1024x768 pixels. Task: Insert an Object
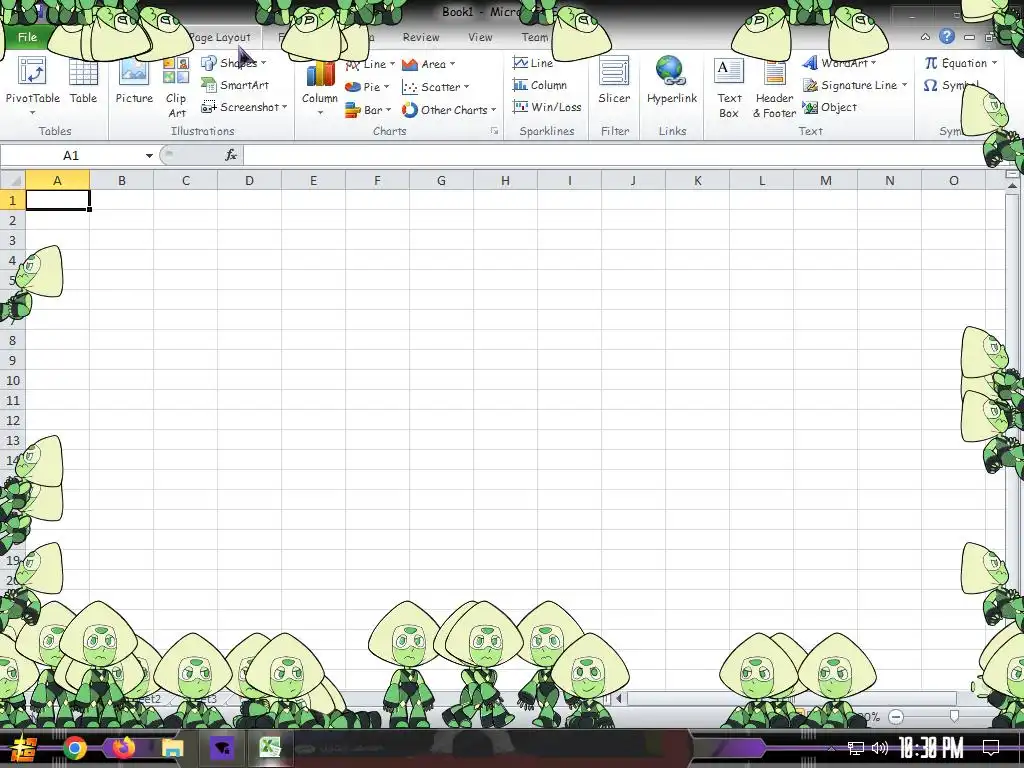(829, 107)
